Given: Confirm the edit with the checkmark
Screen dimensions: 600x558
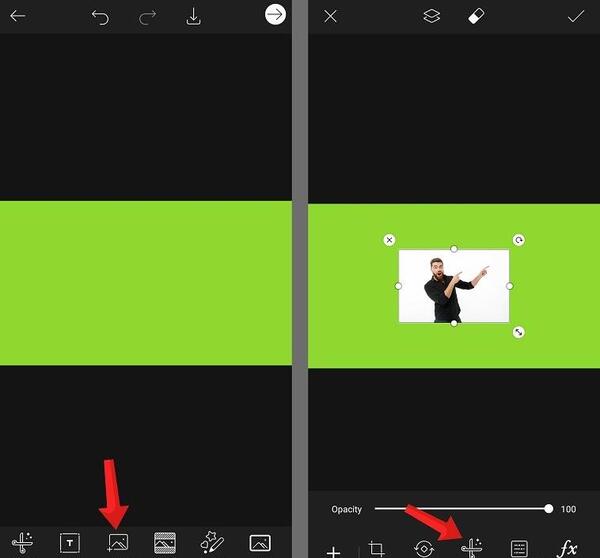Looking at the screenshot, I should [576, 16].
